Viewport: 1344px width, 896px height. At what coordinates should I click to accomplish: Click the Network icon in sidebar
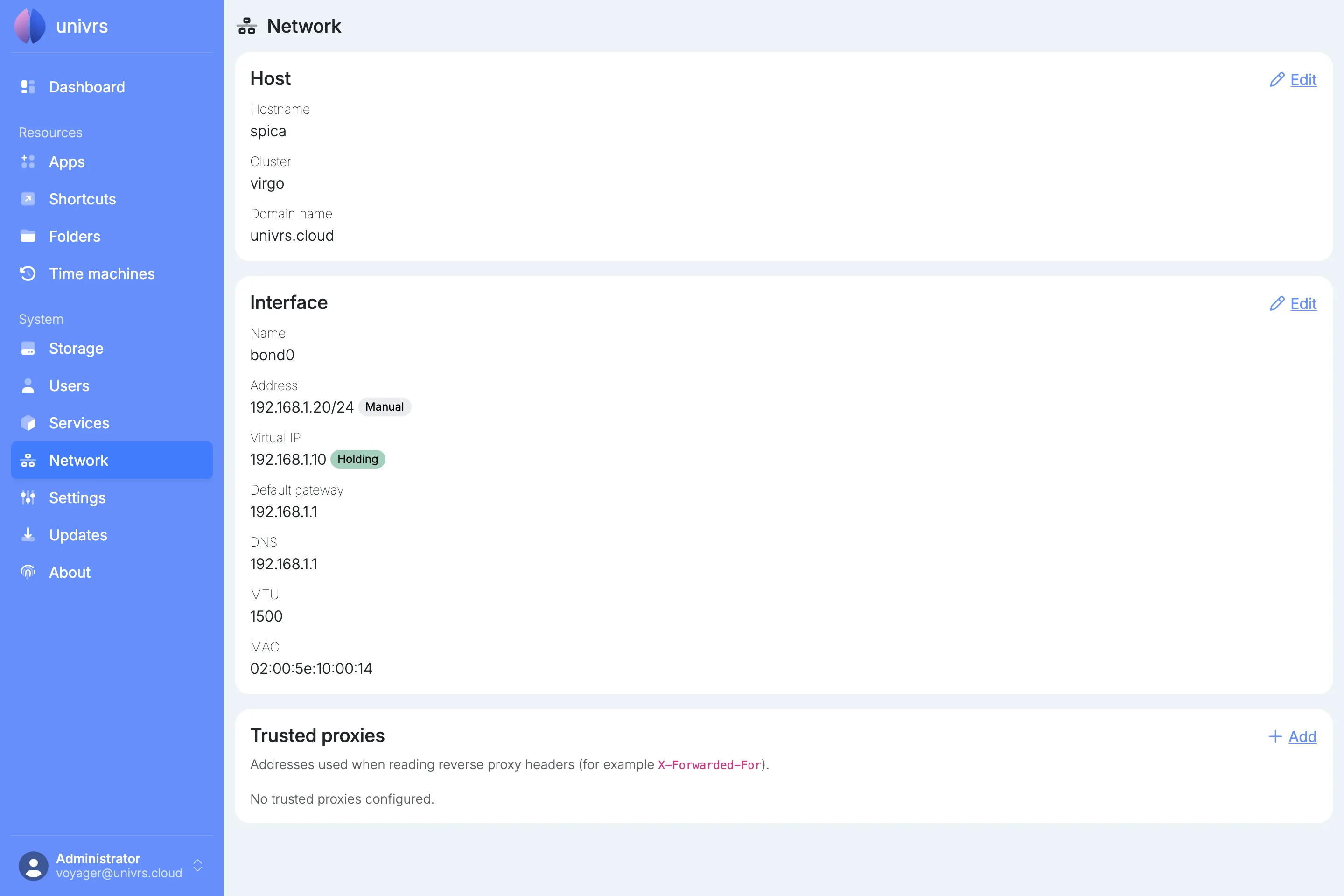pos(28,460)
